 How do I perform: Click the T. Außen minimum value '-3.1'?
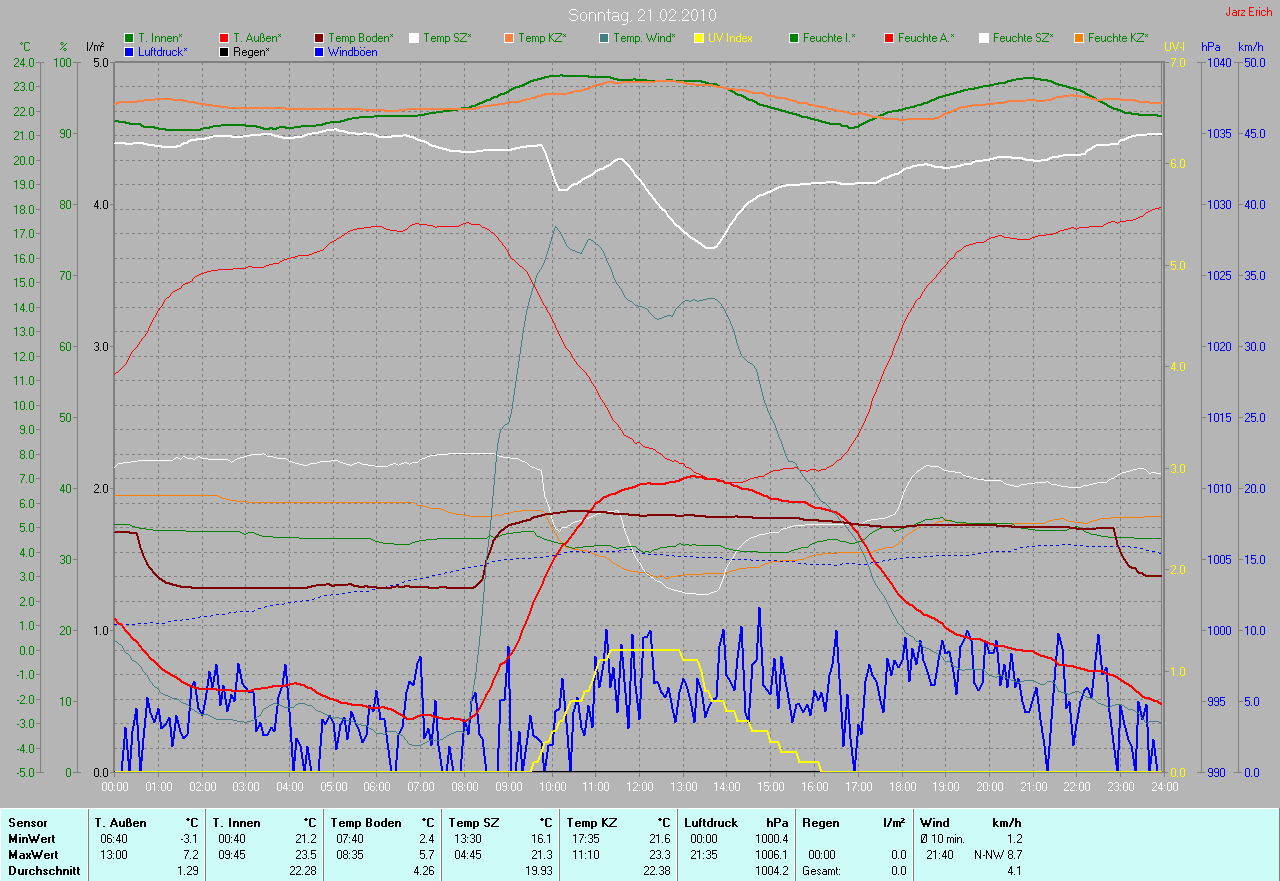coord(189,839)
